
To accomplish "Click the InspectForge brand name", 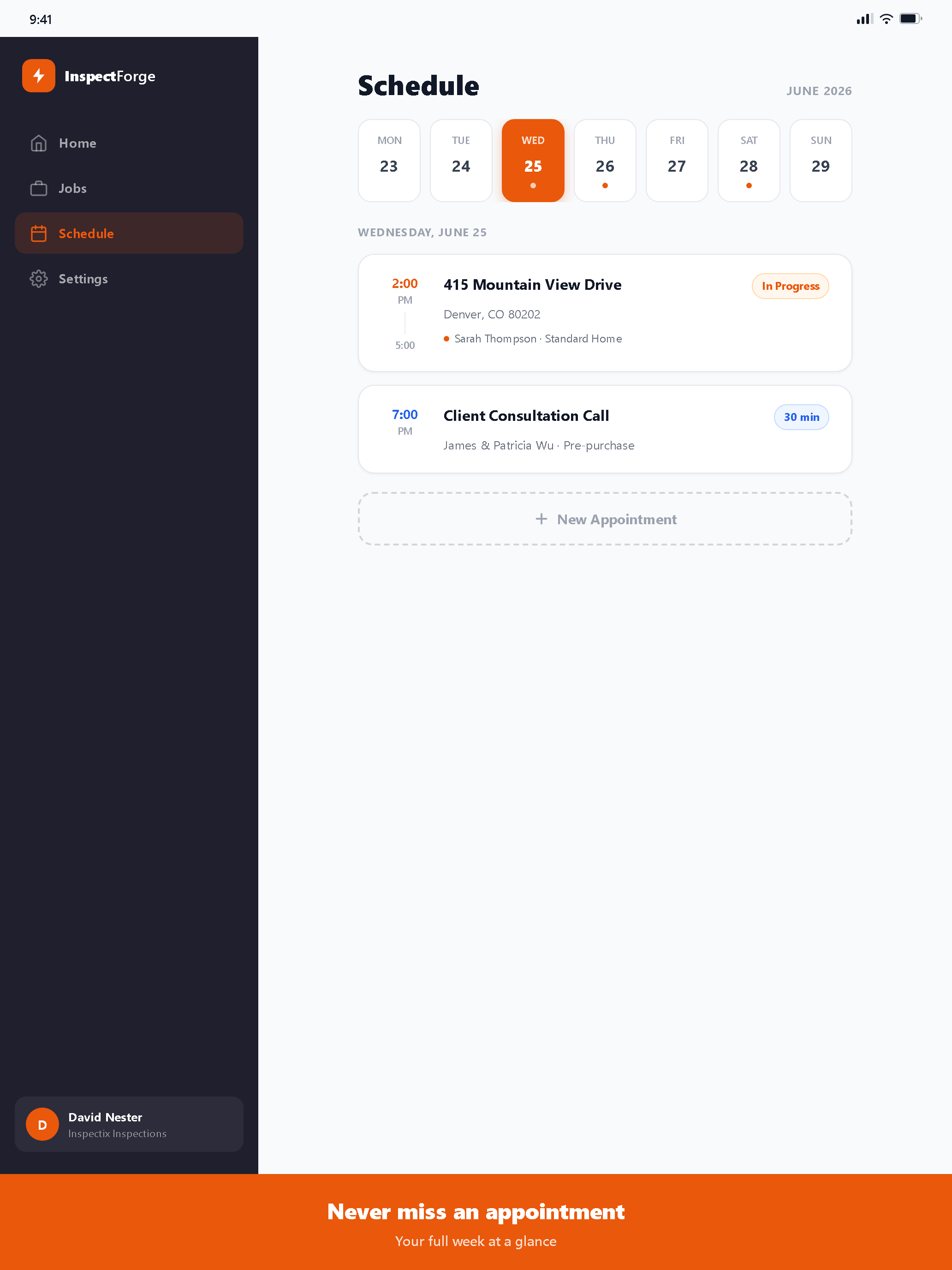I will coord(110,76).
